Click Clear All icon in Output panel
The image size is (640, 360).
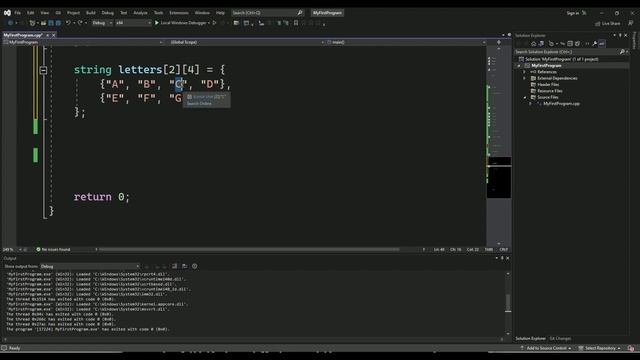174,267
